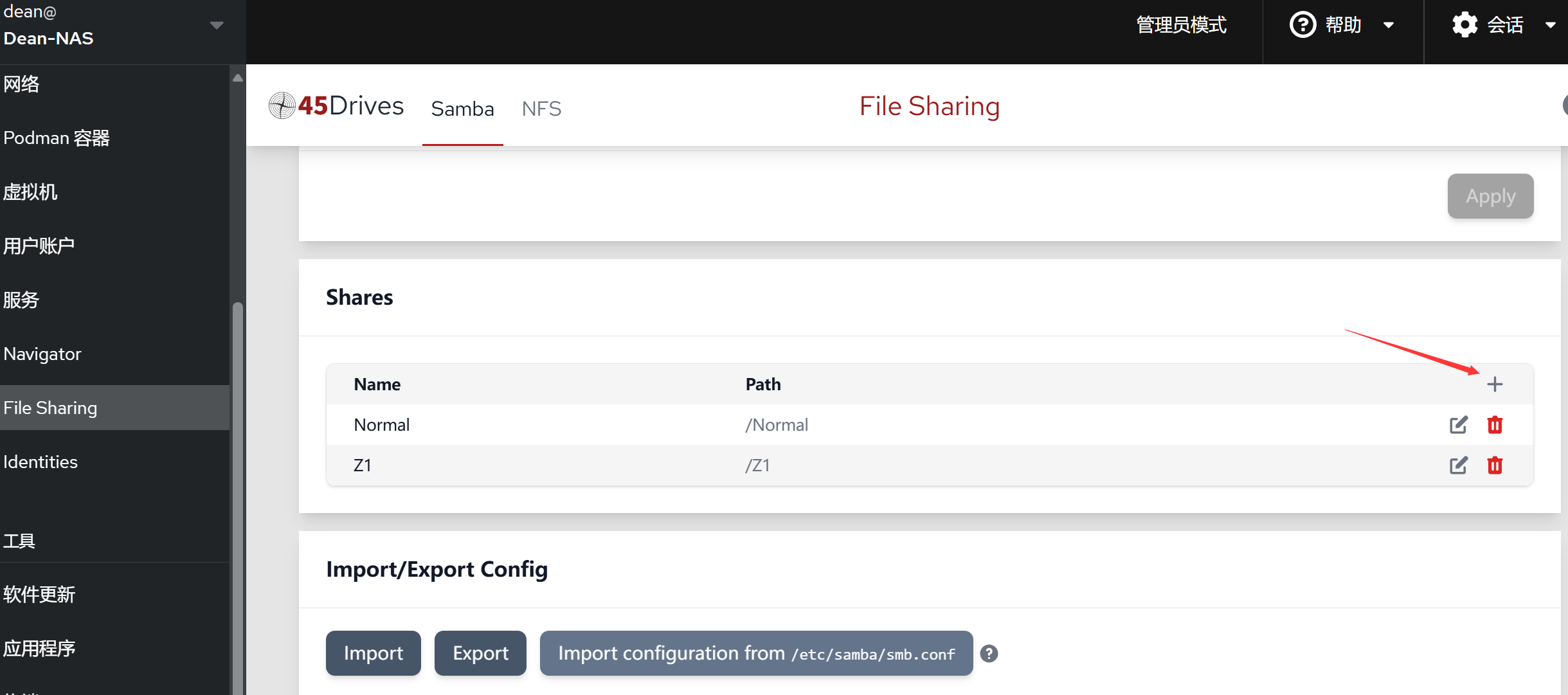Click the plus icon to add share

tap(1495, 384)
